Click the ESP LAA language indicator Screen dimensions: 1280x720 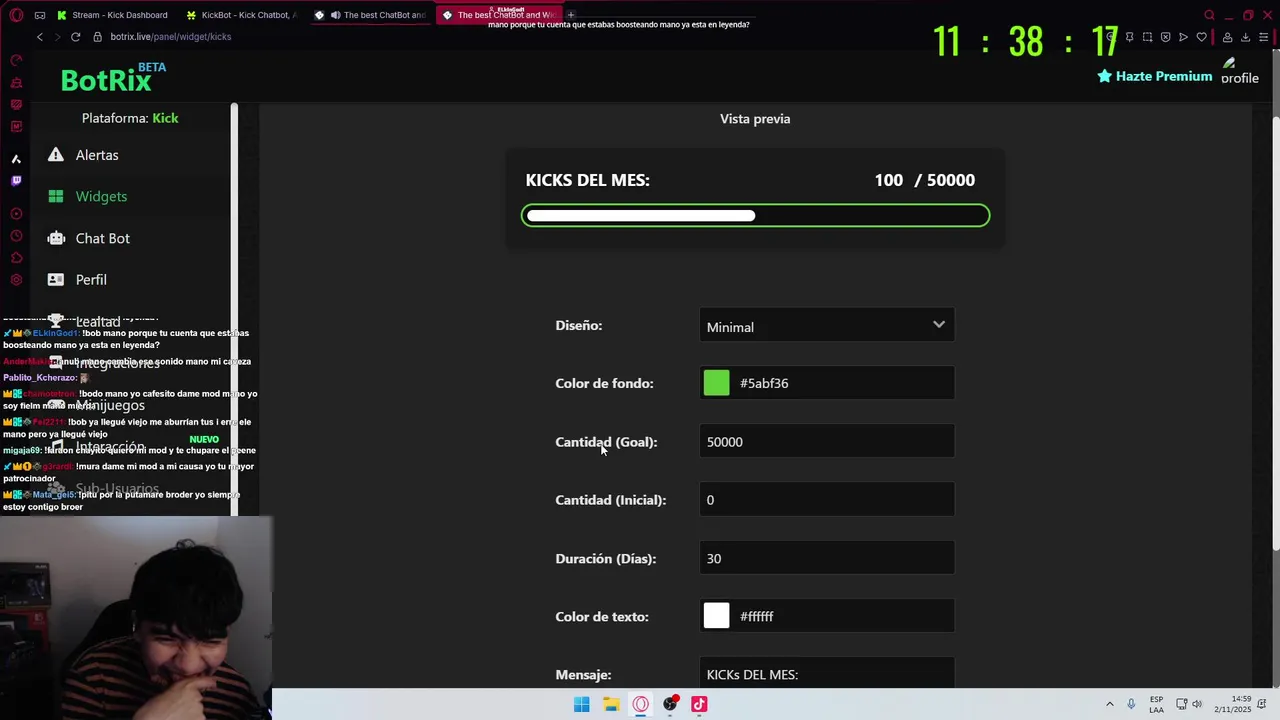coord(1156,704)
